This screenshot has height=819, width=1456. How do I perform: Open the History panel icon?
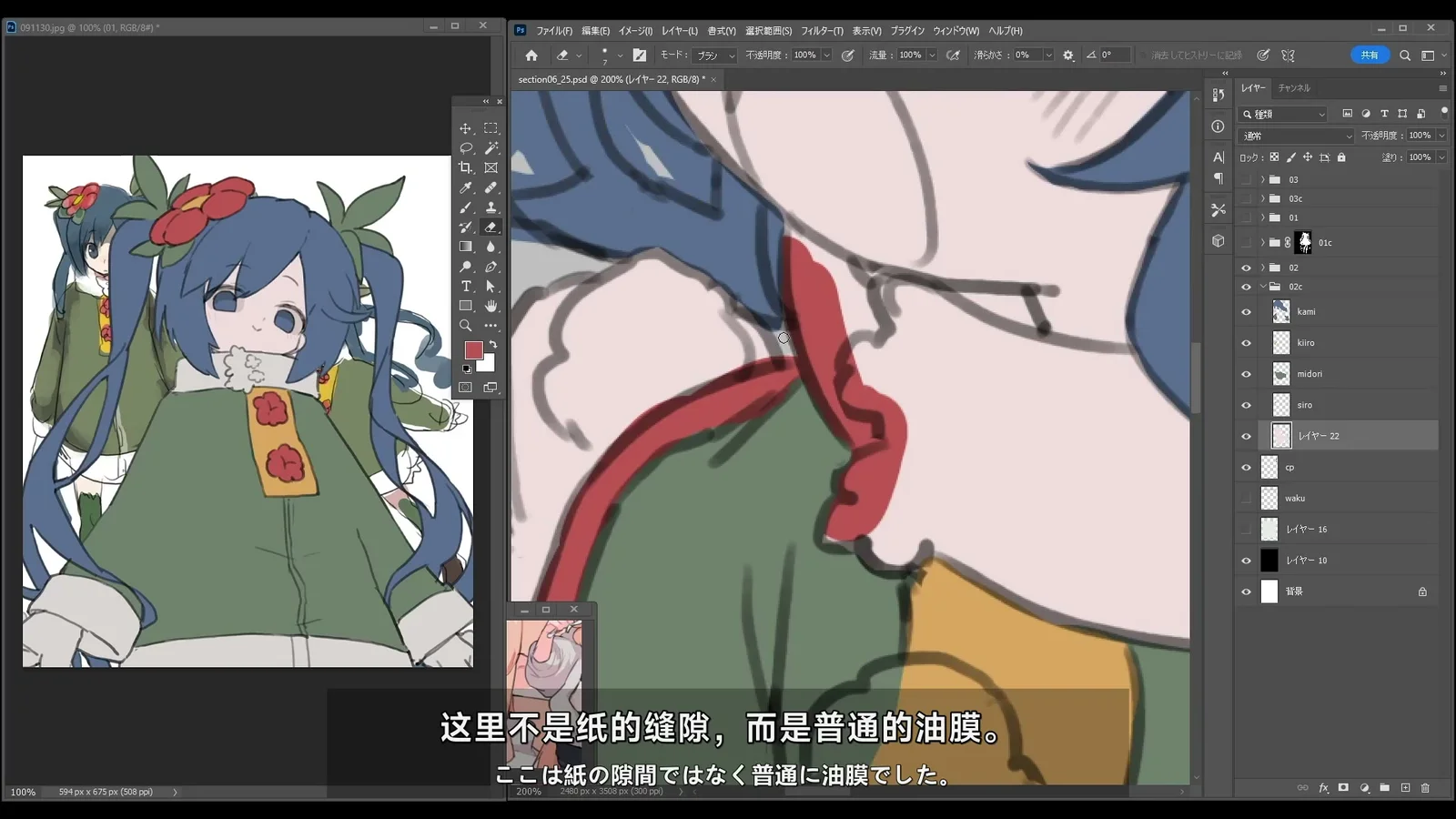point(1218,96)
